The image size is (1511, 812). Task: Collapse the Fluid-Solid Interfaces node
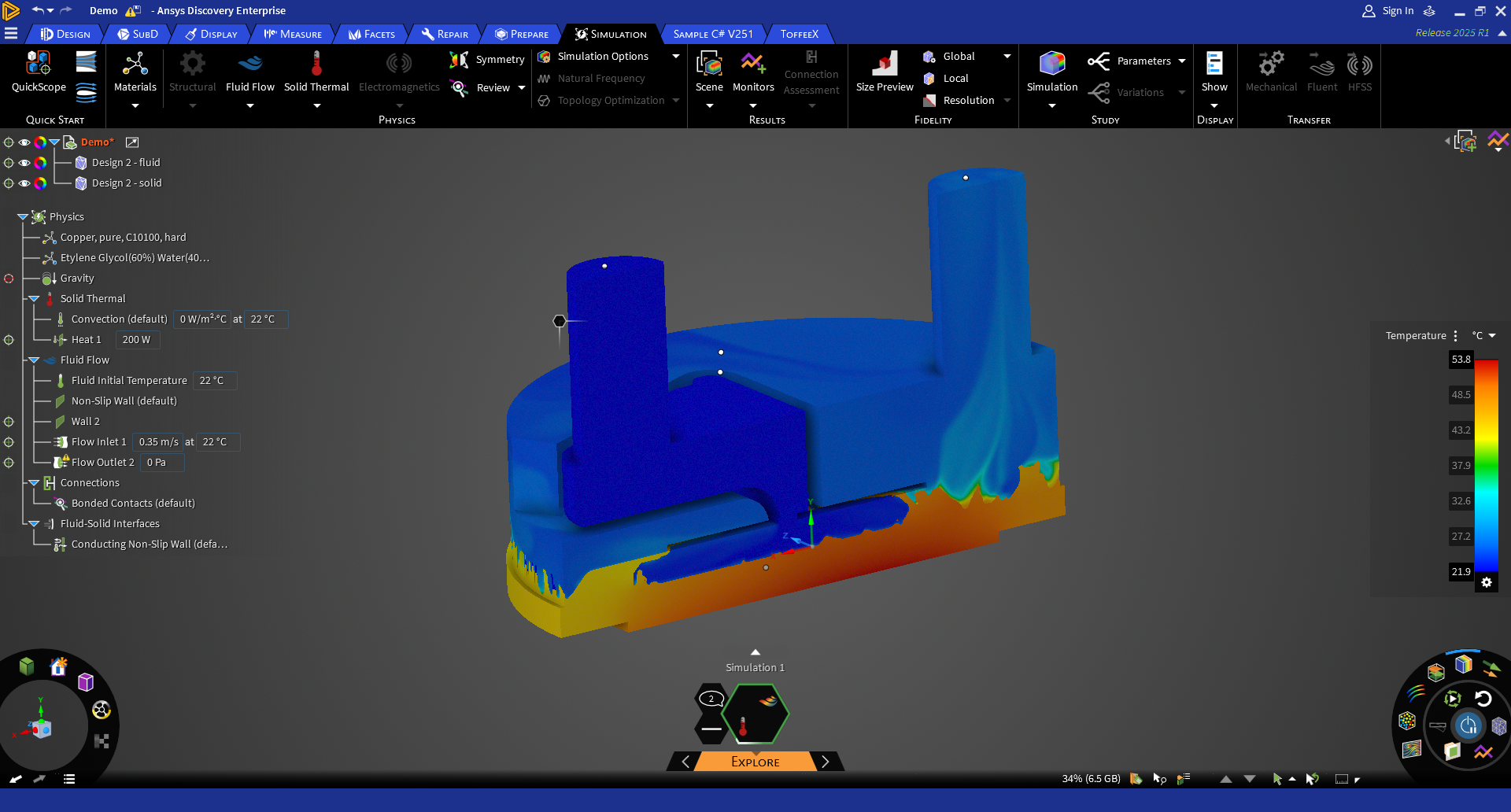click(34, 524)
